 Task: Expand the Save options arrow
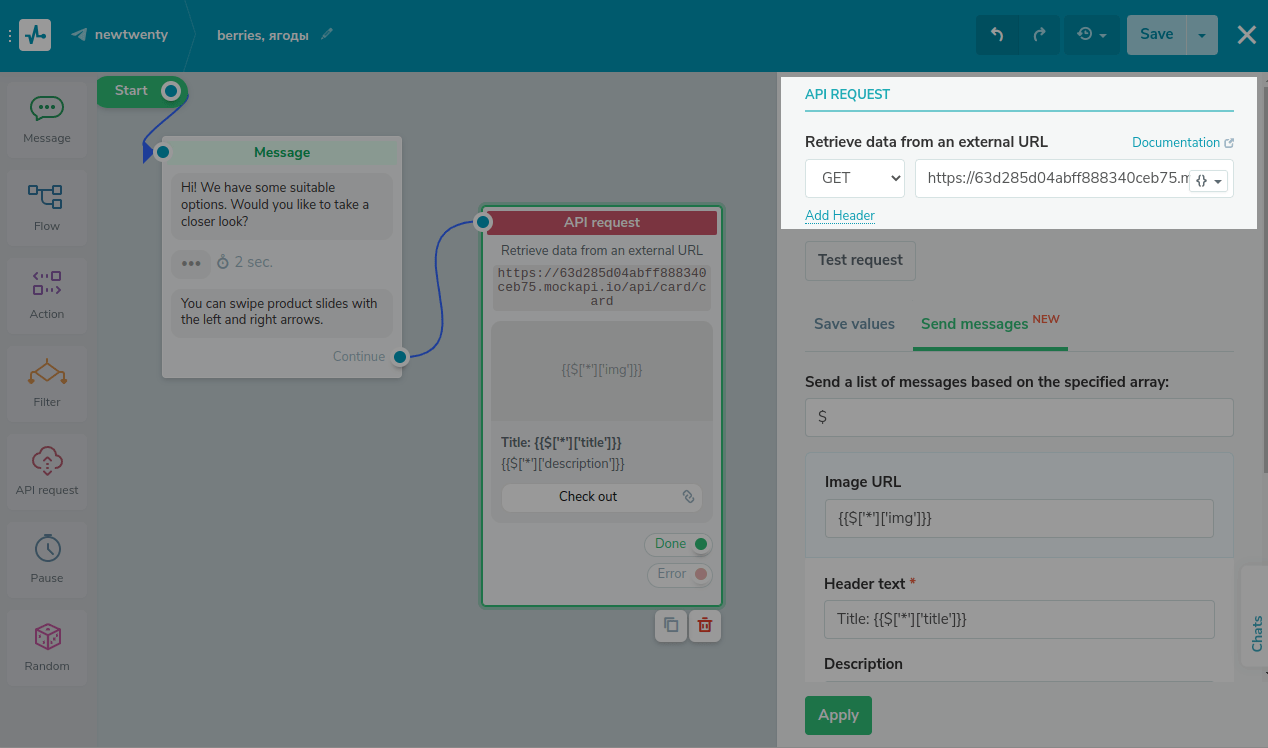tap(1202, 35)
